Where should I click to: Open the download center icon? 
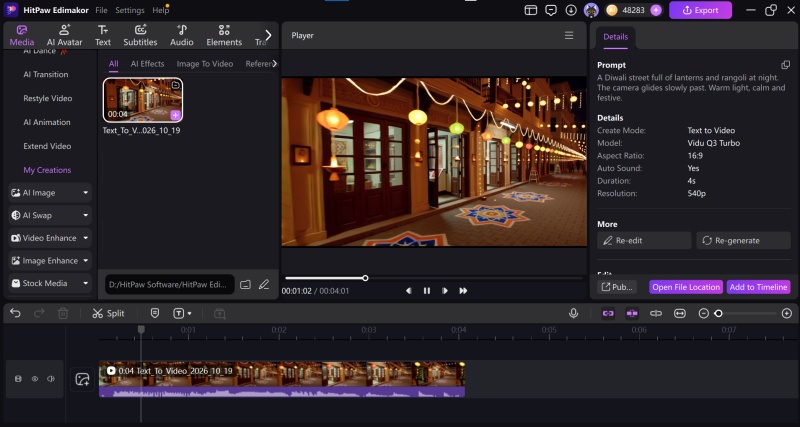[571, 10]
